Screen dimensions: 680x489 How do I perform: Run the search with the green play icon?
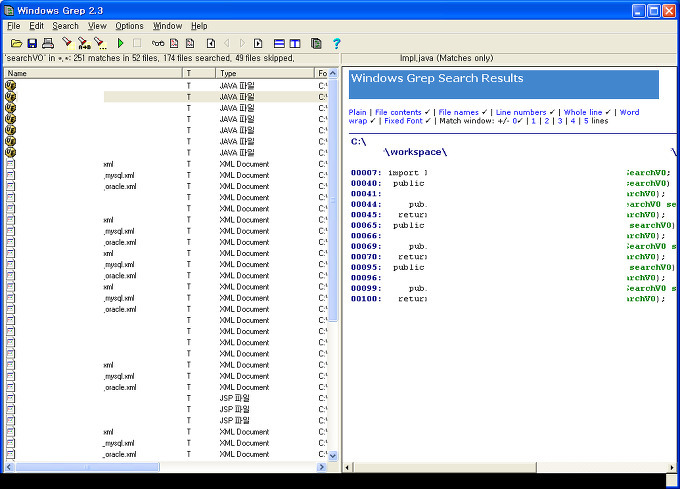click(x=121, y=43)
